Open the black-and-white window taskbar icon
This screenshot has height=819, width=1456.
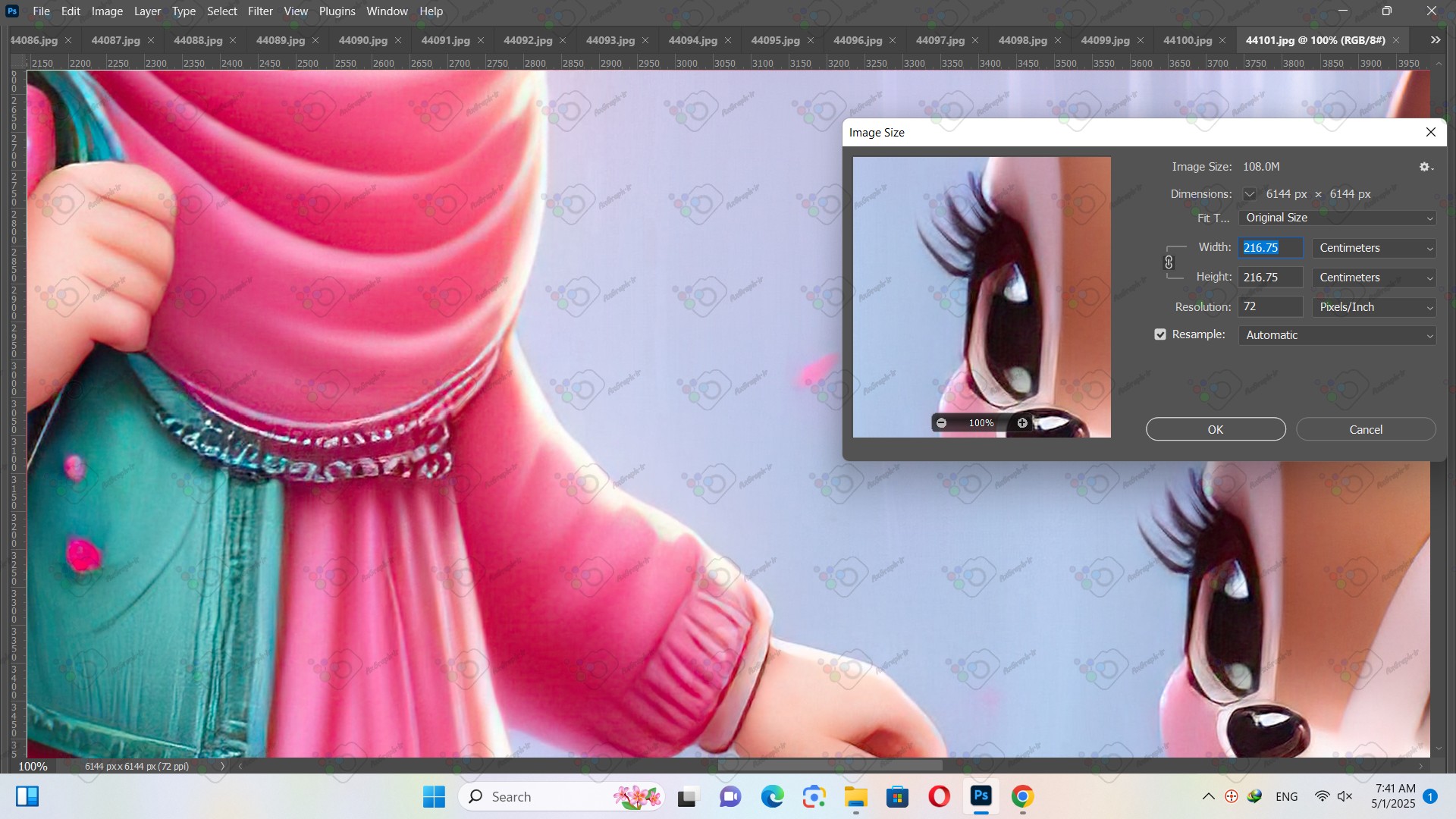coord(687,796)
